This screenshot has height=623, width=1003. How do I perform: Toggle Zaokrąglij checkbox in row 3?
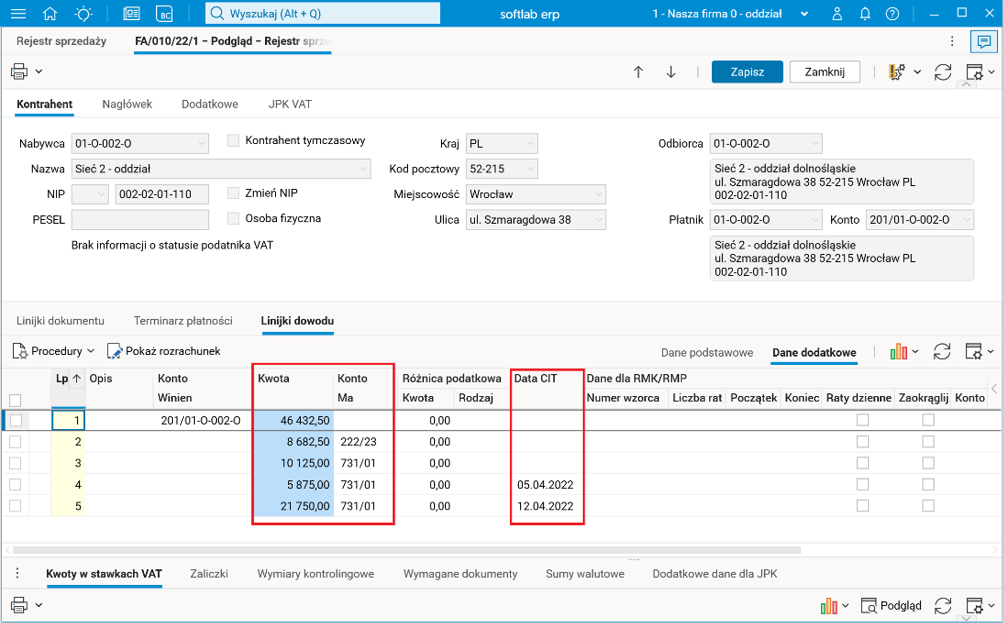point(928,462)
